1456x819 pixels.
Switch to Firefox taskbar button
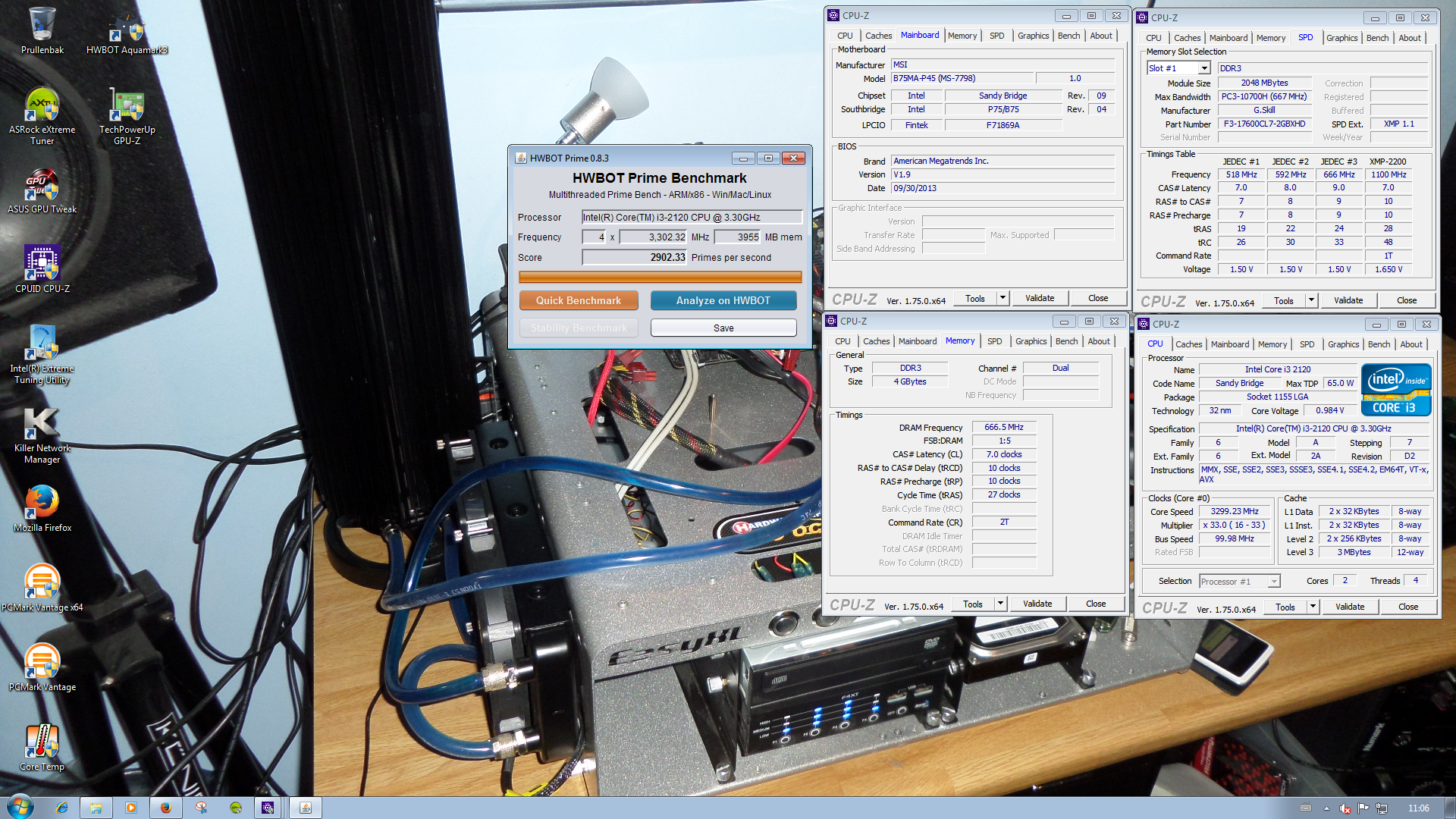pyautogui.click(x=166, y=808)
